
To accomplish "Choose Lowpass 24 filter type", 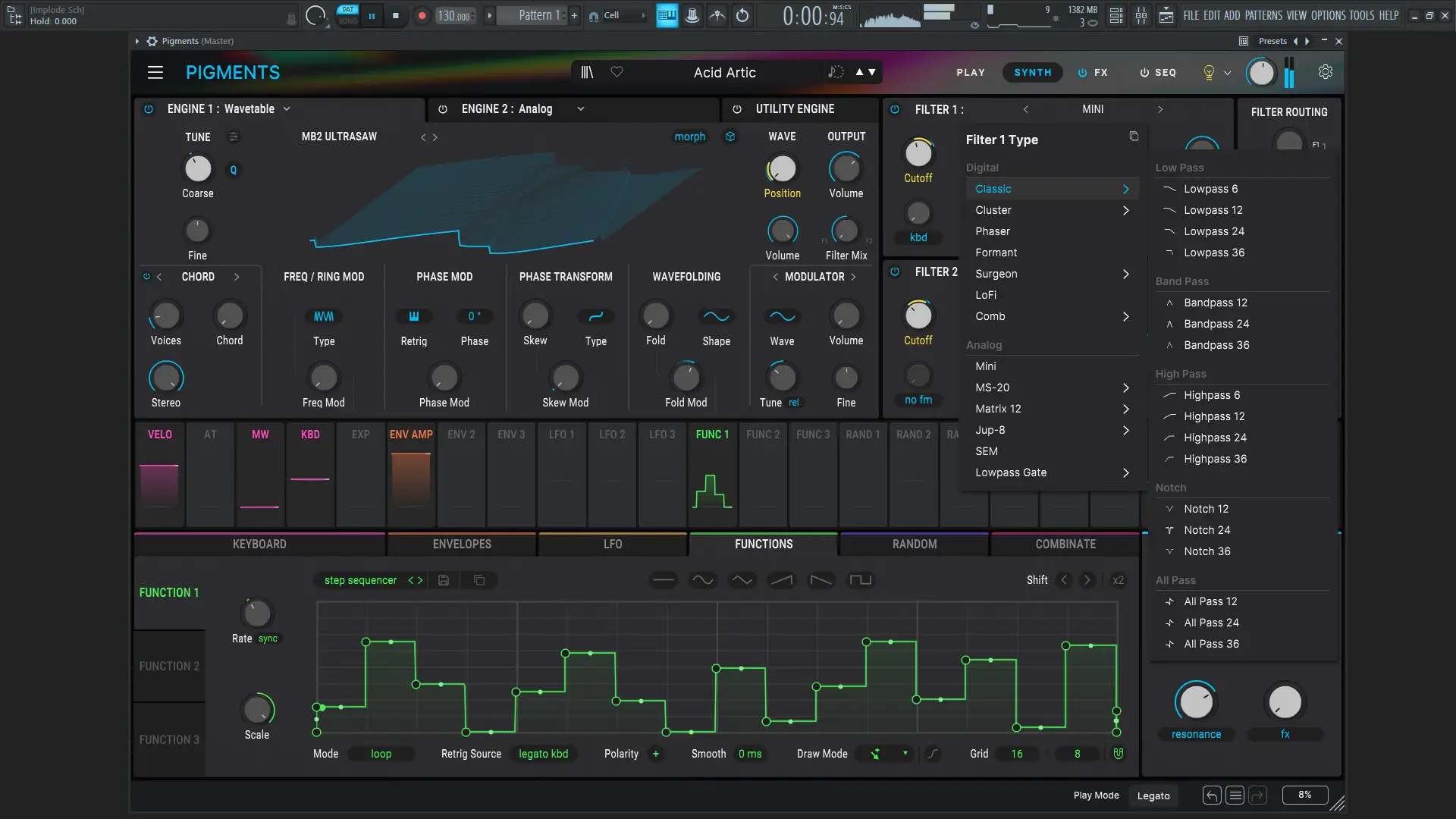I will [1213, 231].
